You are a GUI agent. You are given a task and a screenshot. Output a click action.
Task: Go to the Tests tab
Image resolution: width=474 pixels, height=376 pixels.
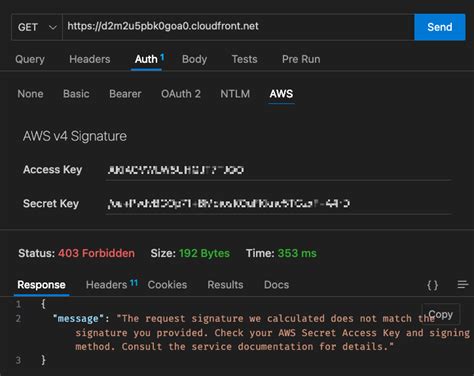(x=244, y=59)
